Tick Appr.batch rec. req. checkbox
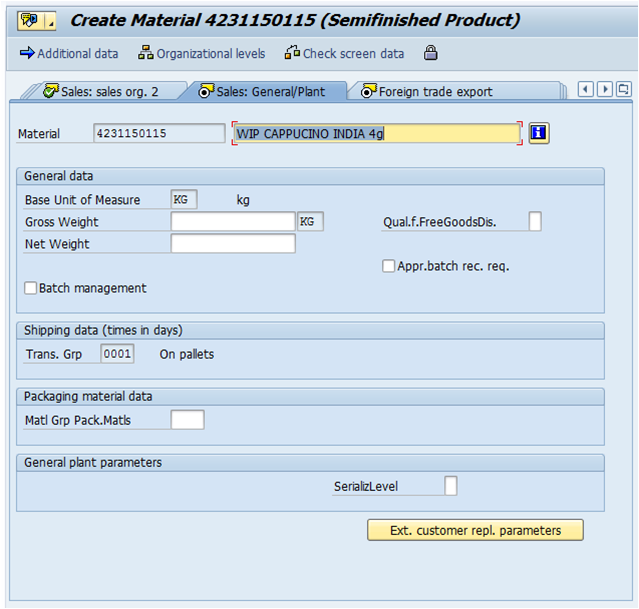 point(388,266)
